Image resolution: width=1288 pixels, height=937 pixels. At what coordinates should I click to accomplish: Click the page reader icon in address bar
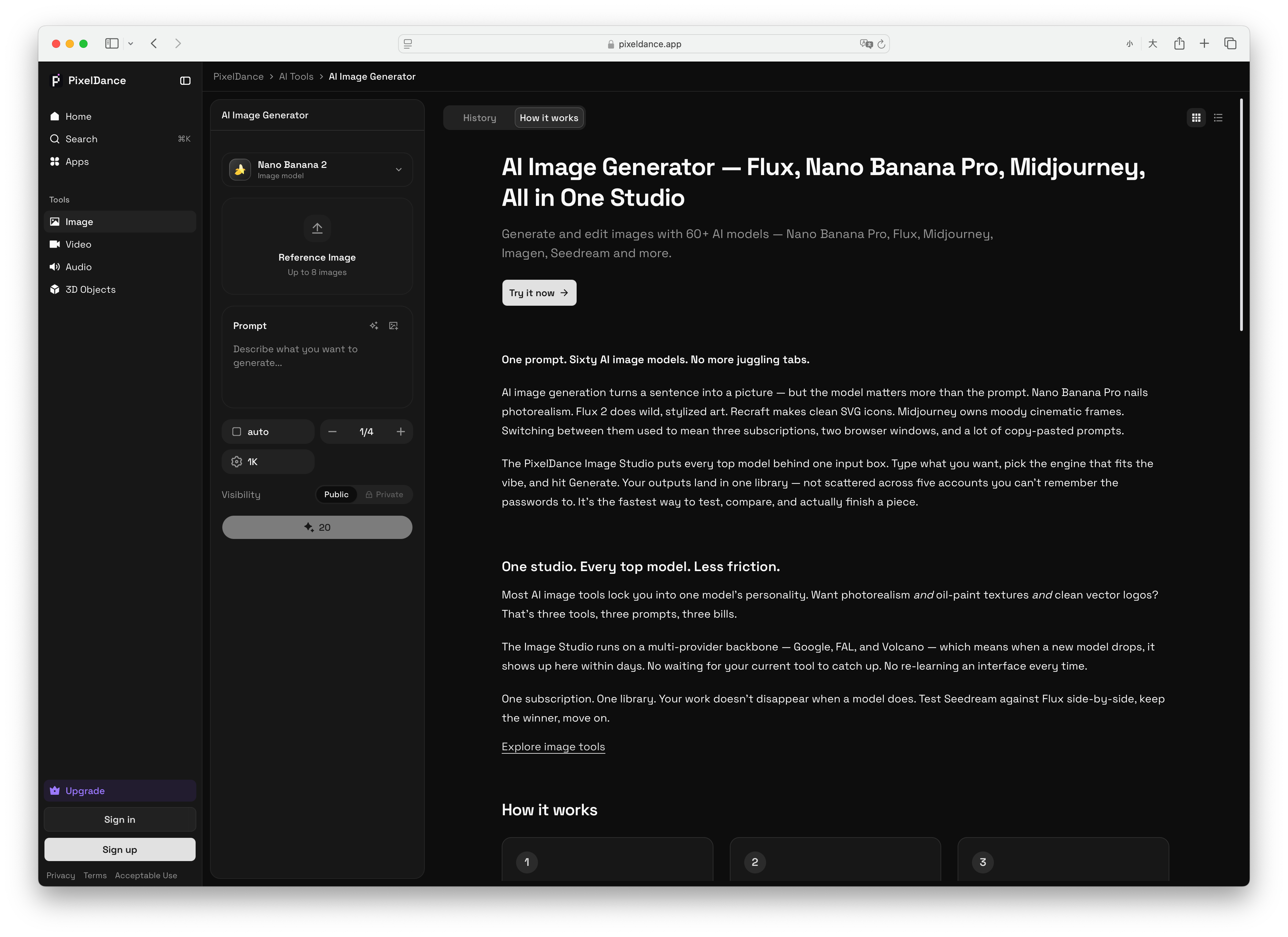[x=408, y=44]
